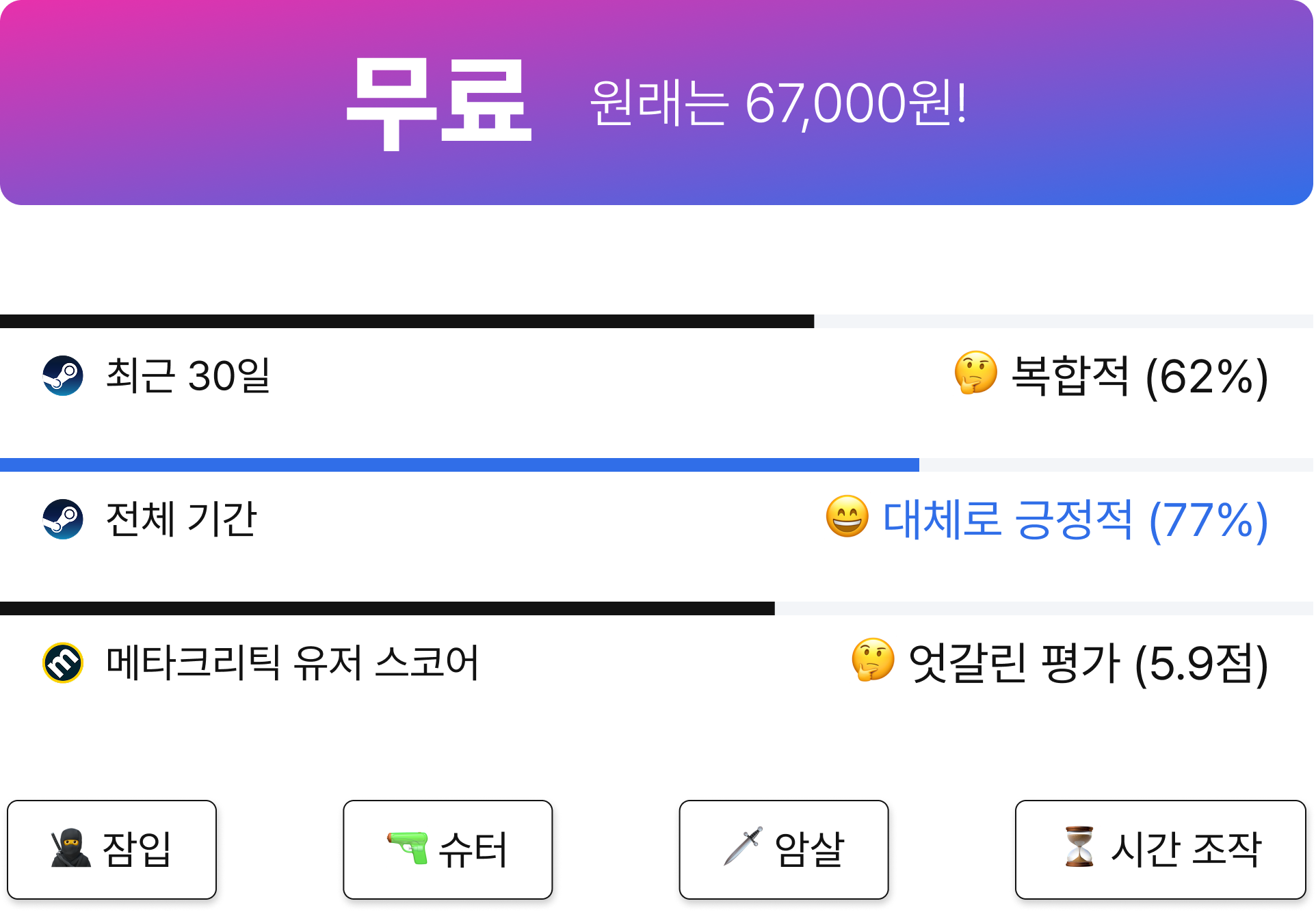Click the grinning emoji beside 대체로 긍정적
This screenshot has height=912, width=1316.
click(x=847, y=516)
